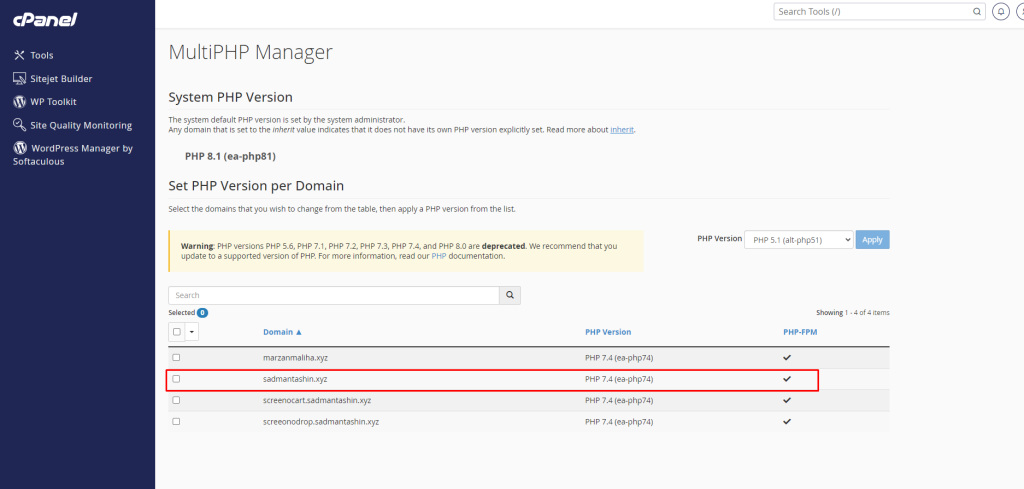The width and height of the screenshot is (1024, 489).
Task: Click magnifier icon in Search Tools box
Action: (977, 12)
